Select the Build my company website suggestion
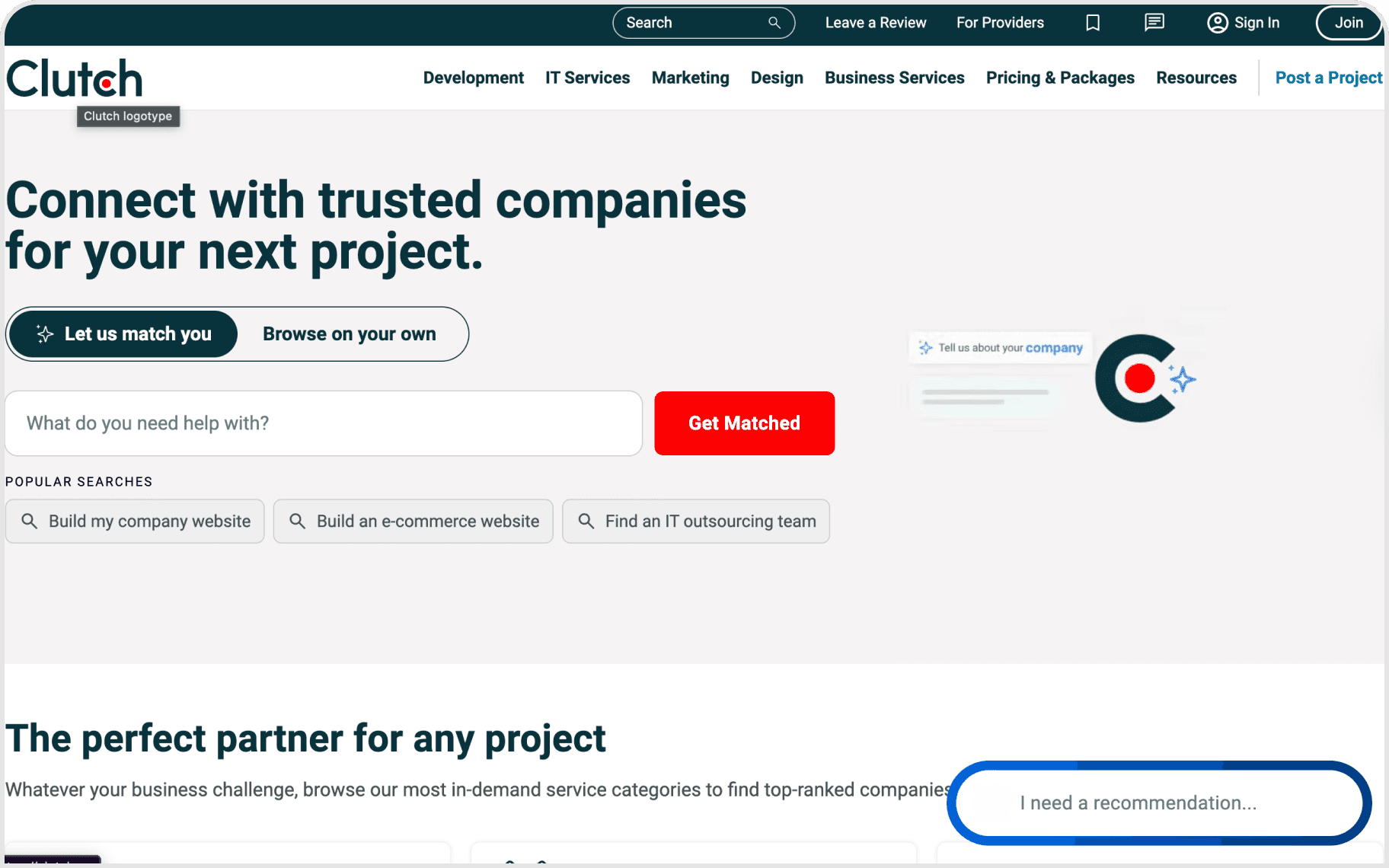 (135, 521)
